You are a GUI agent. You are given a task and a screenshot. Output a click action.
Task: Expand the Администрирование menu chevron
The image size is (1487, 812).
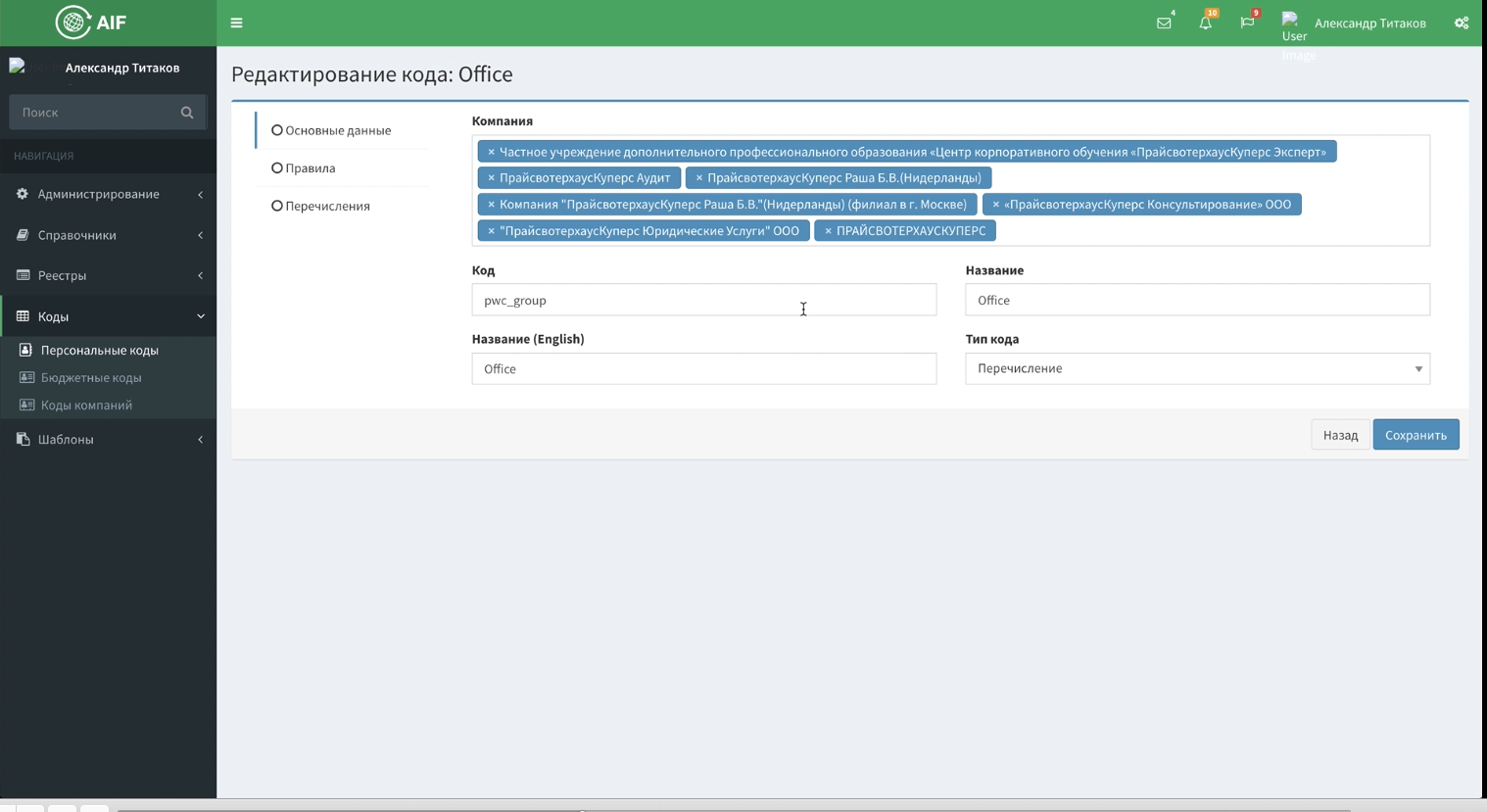[201, 194]
